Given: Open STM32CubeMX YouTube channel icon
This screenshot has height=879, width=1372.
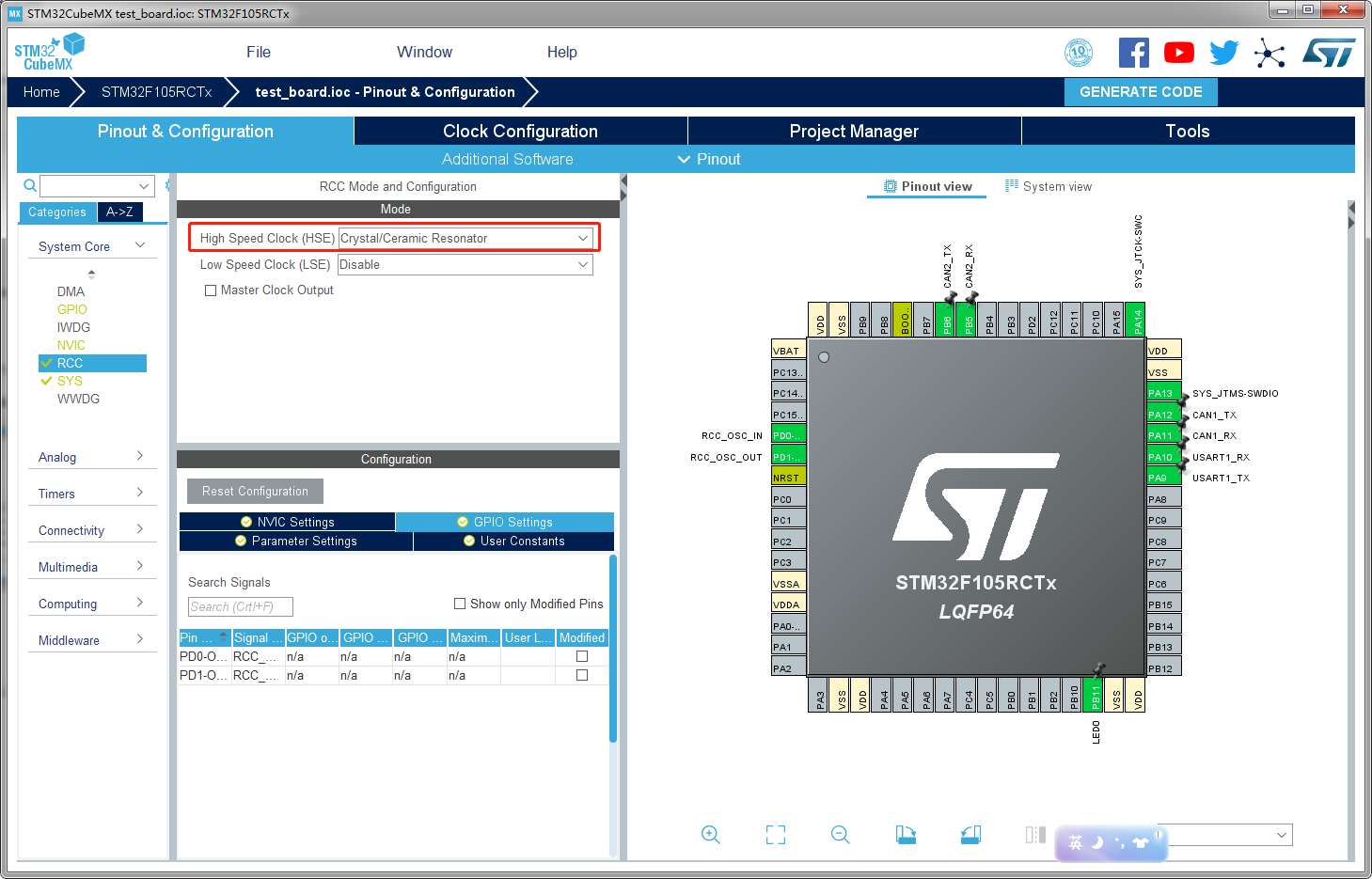Looking at the screenshot, I should pyautogui.click(x=1178, y=53).
